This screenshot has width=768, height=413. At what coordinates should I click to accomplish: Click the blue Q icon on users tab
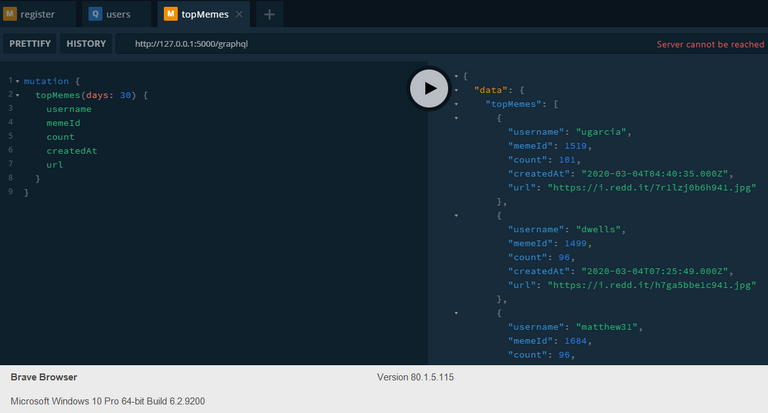(95, 14)
